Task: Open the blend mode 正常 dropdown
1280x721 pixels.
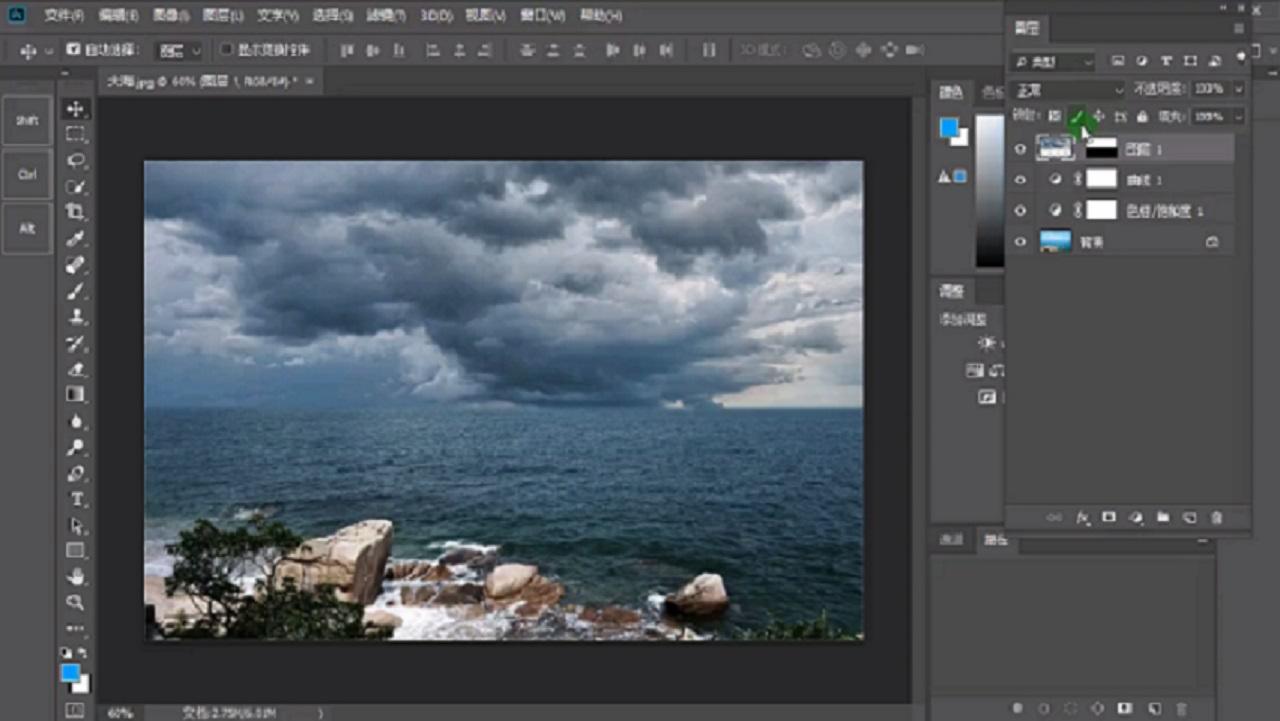Action: coord(1068,90)
